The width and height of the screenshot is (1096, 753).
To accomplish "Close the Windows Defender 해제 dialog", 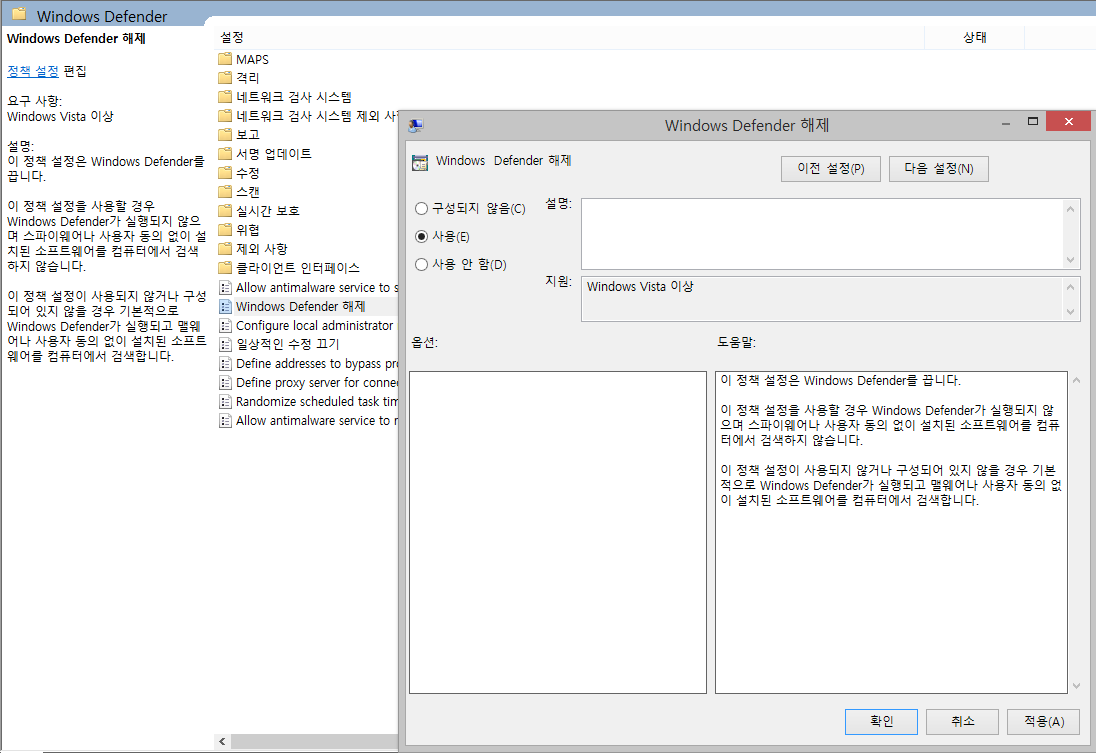I will [x=1069, y=122].
